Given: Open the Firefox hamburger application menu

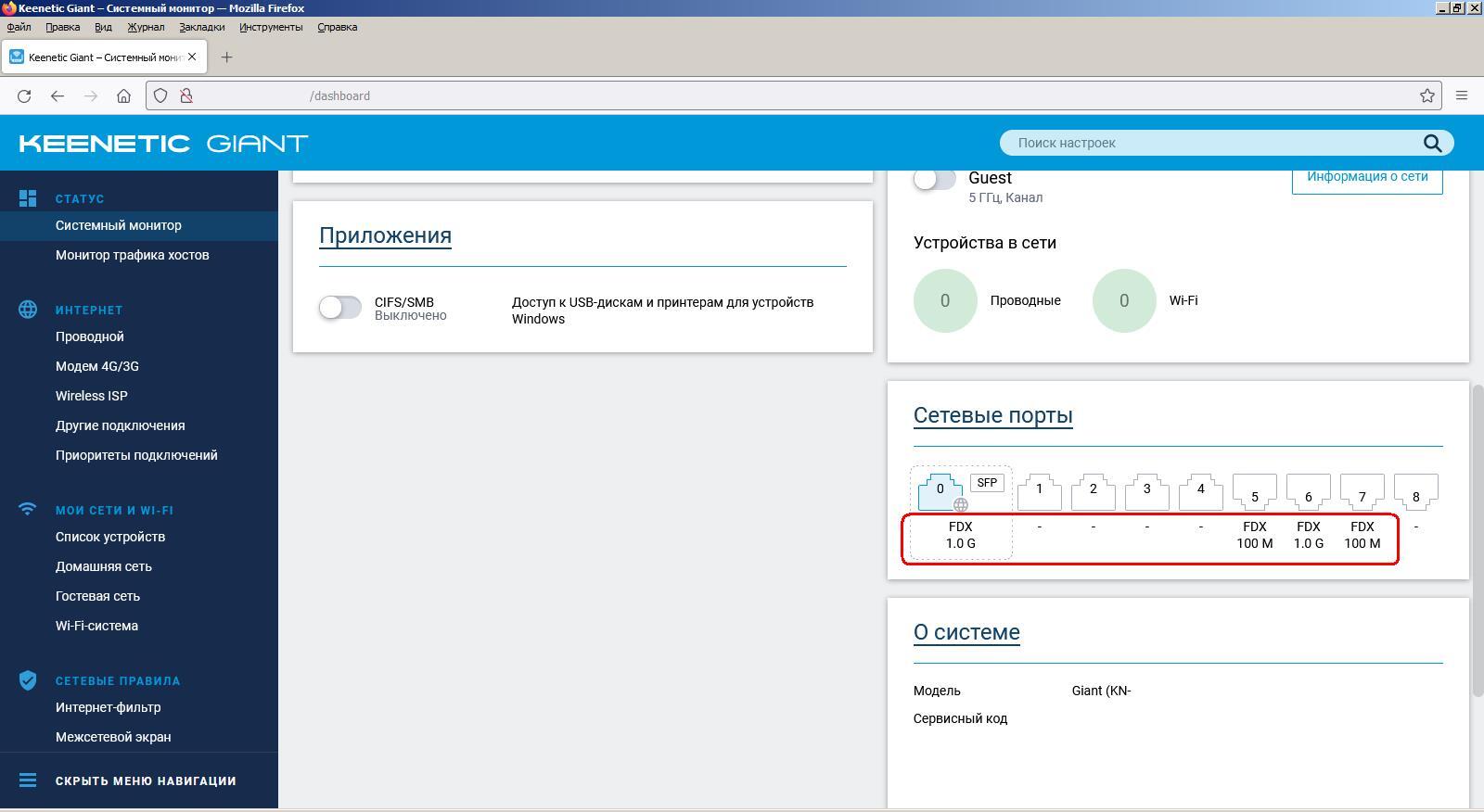Looking at the screenshot, I should pos(1462,95).
